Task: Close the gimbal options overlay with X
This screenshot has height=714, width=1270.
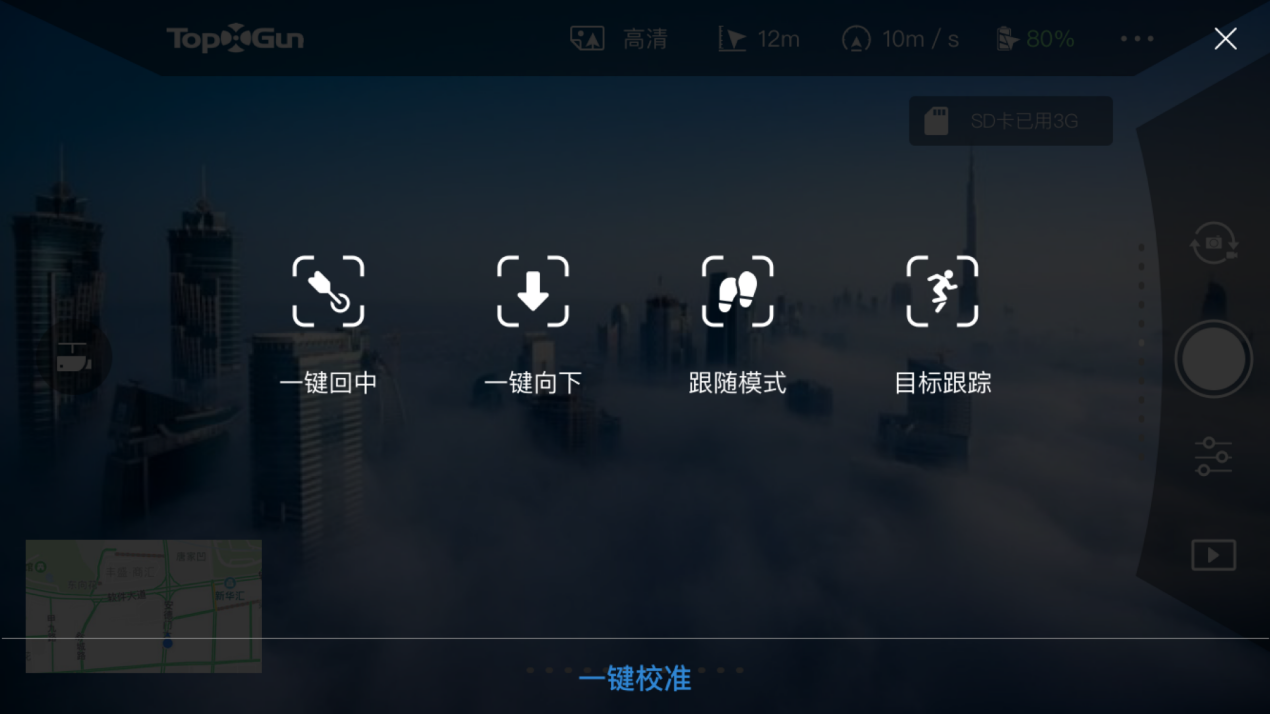Action: point(1225,39)
